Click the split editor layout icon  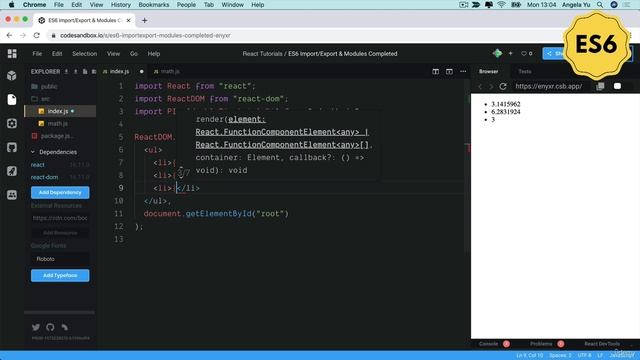(436, 71)
